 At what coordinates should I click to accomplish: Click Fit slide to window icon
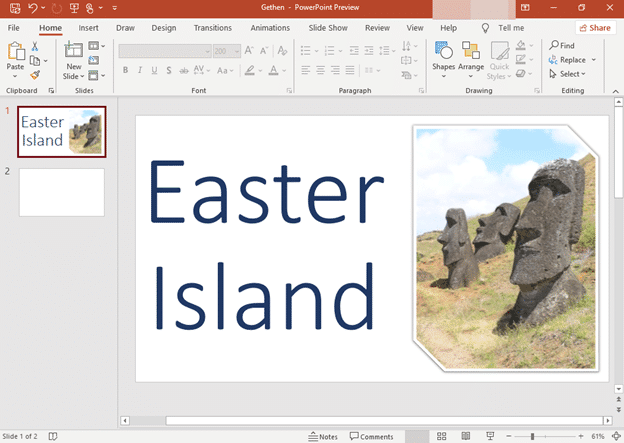click(x=615, y=437)
